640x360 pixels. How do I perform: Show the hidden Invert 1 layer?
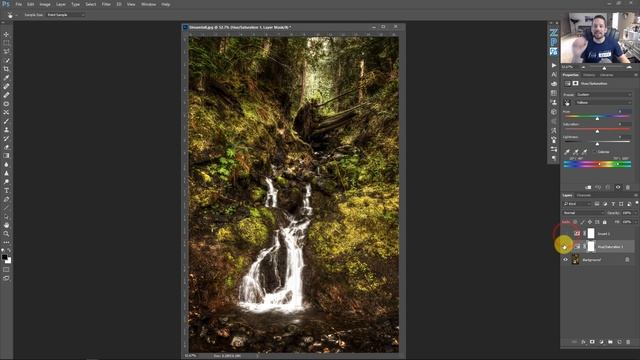(565, 233)
